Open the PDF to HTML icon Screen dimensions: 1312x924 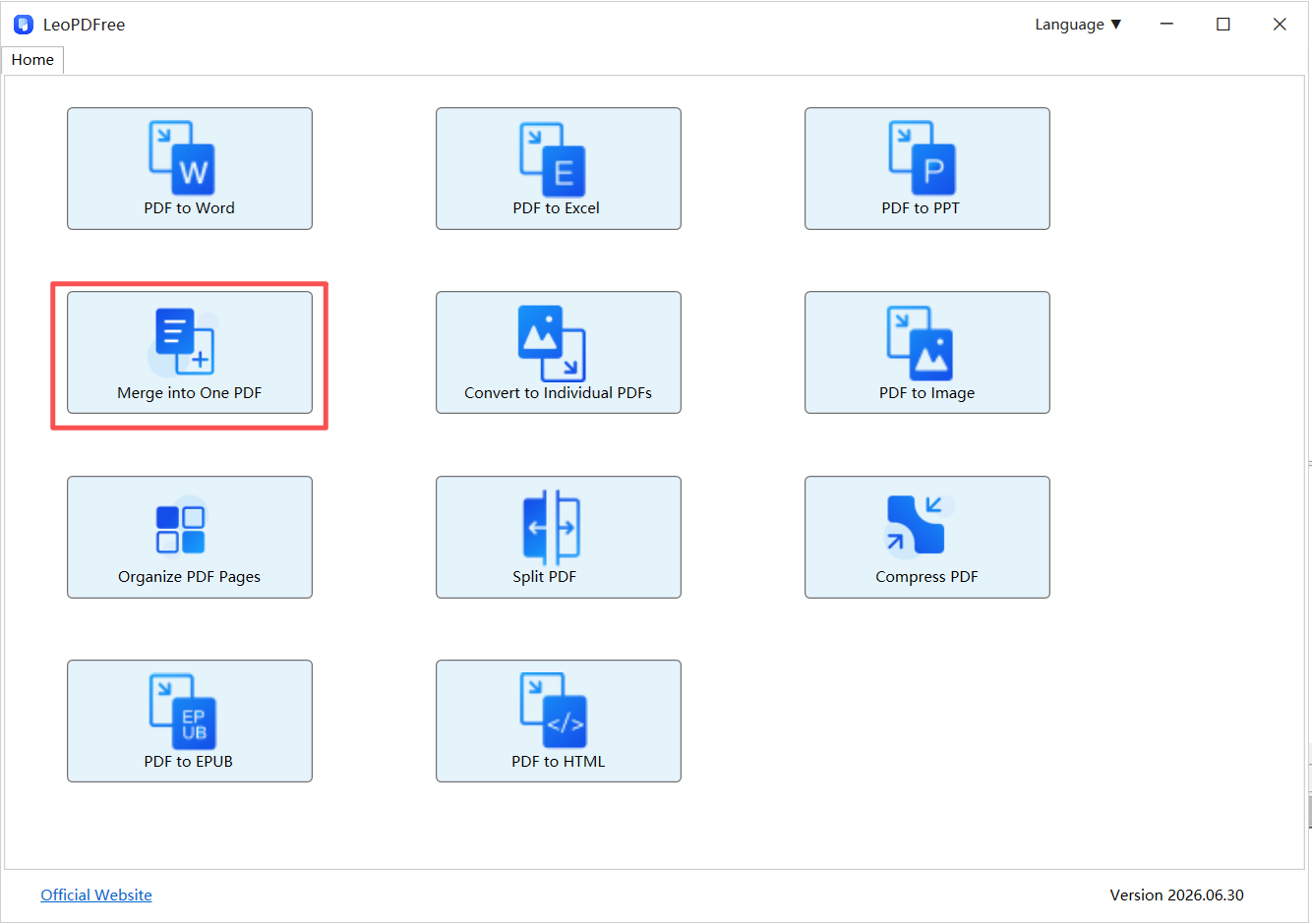553,711
